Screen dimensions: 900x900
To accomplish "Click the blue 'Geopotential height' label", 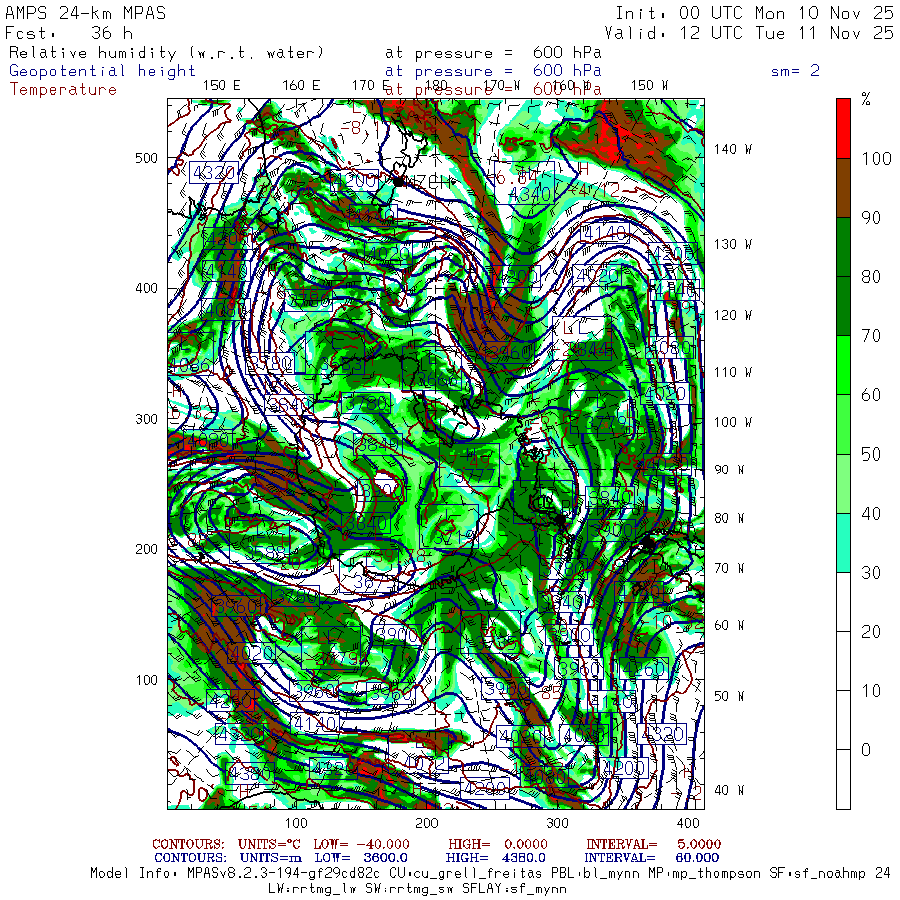I will tap(102, 71).
